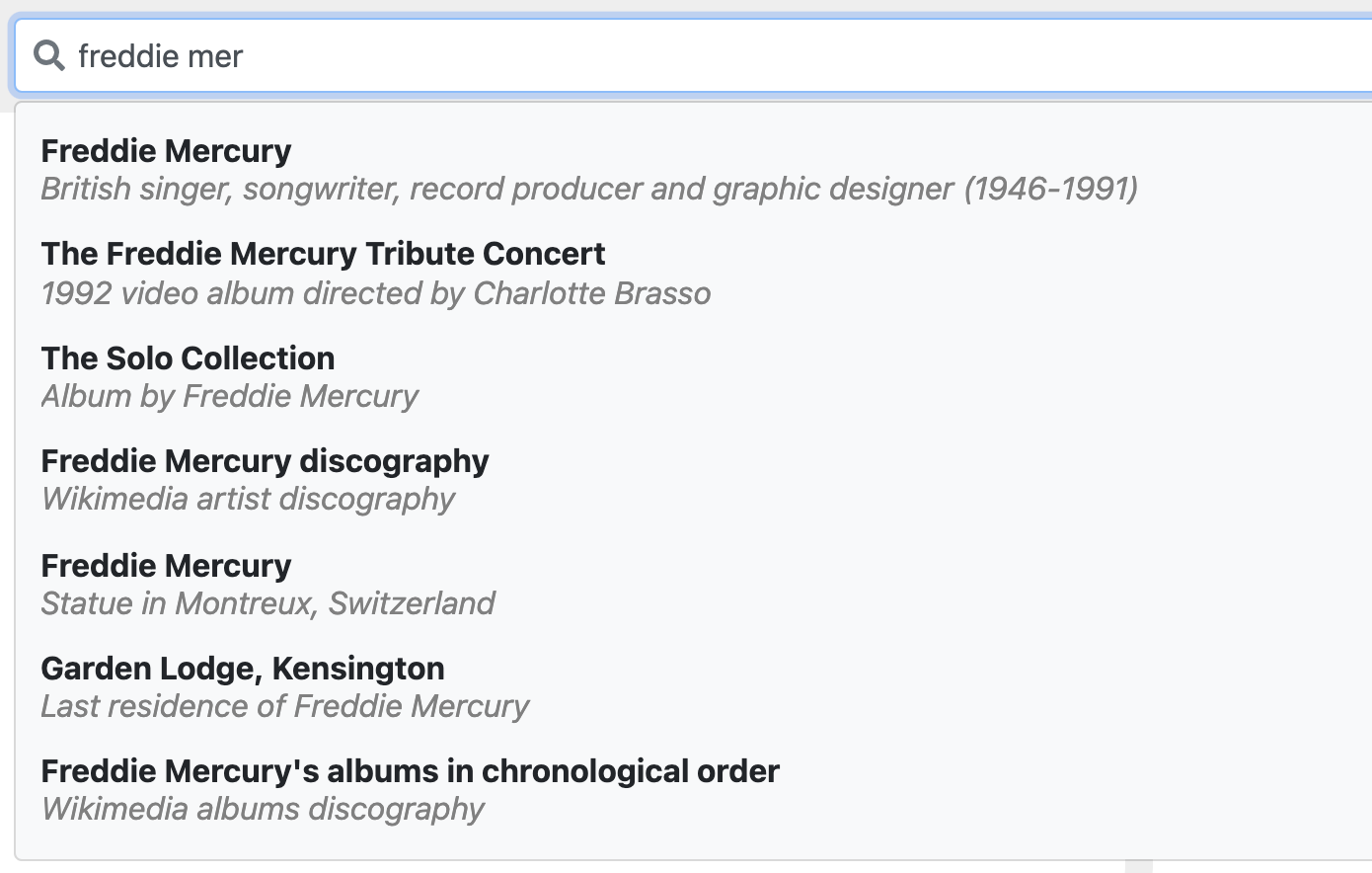Viewport: 1372px width, 873px height.
Task: Click the magnifying glass search icon
Action: click(49, 55)
